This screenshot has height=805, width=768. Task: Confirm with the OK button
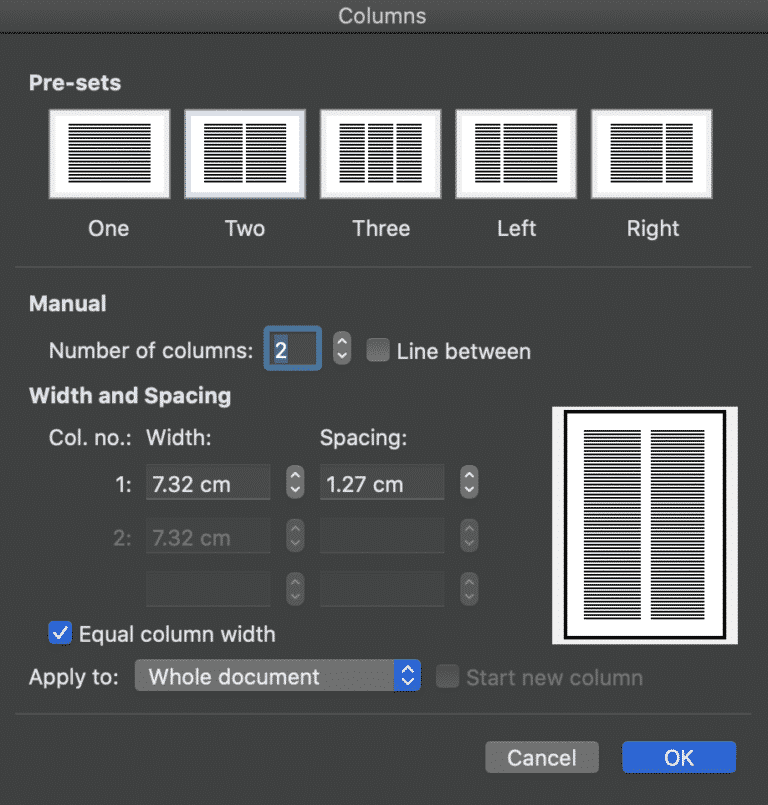pyautogui.click(x=679, y=757)
